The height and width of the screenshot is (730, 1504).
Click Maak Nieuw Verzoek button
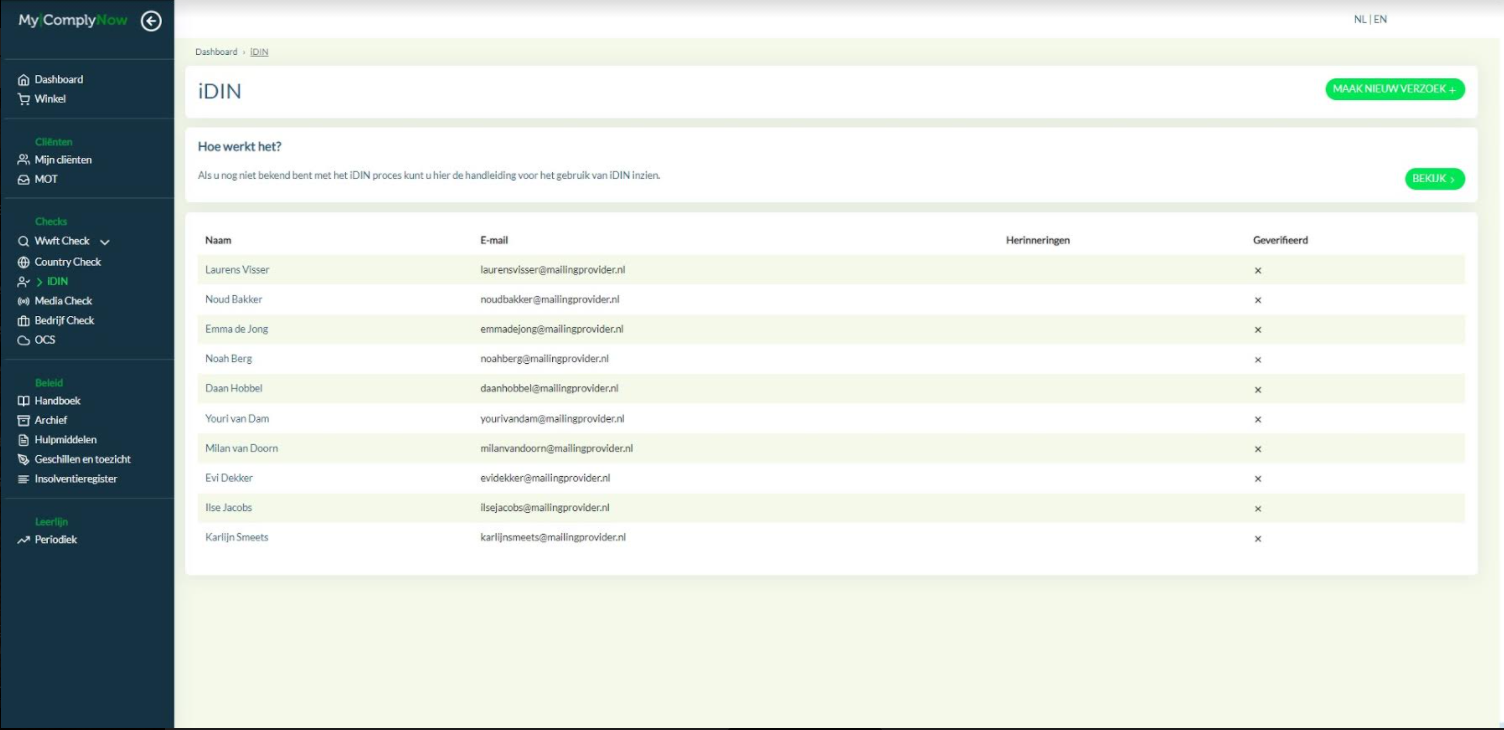tap(1394, 90)
